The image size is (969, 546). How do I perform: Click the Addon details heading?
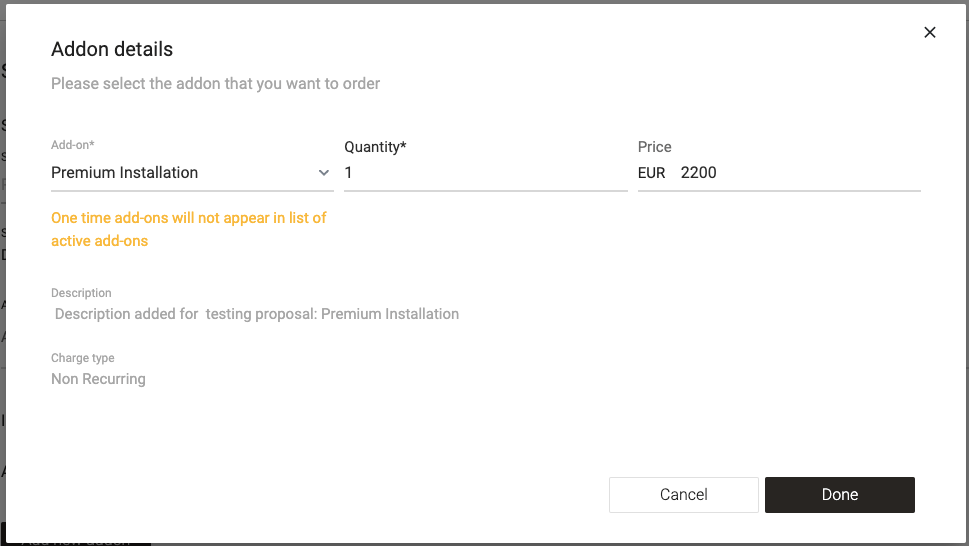coord(112,49)
